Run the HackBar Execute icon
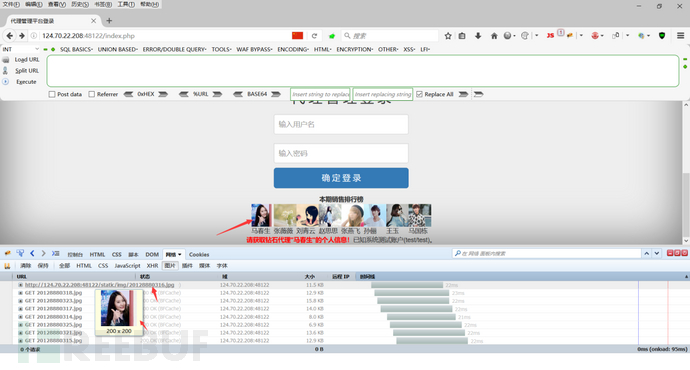Screen dimensions: 690x370 pos(6,81)
